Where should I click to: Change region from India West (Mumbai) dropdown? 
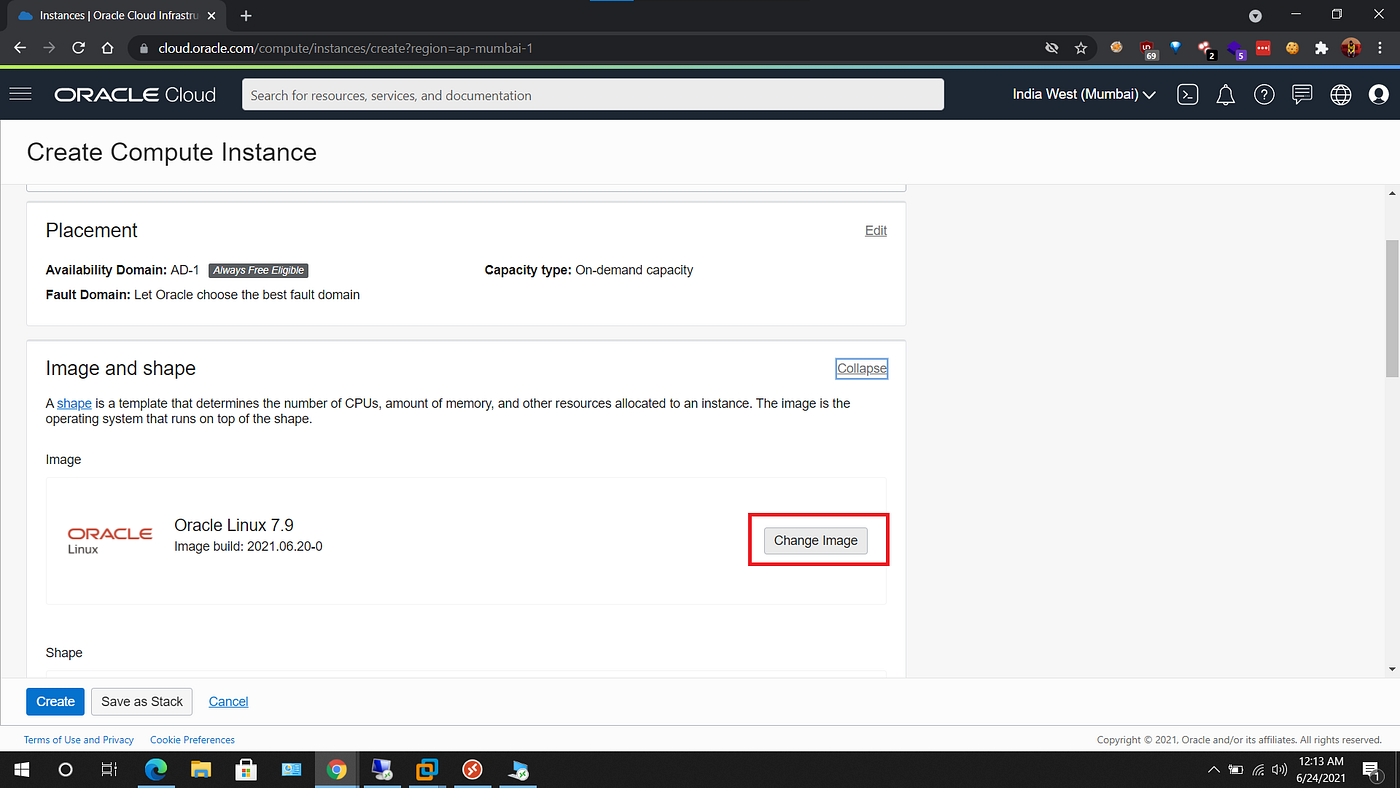click(1084, 95)
